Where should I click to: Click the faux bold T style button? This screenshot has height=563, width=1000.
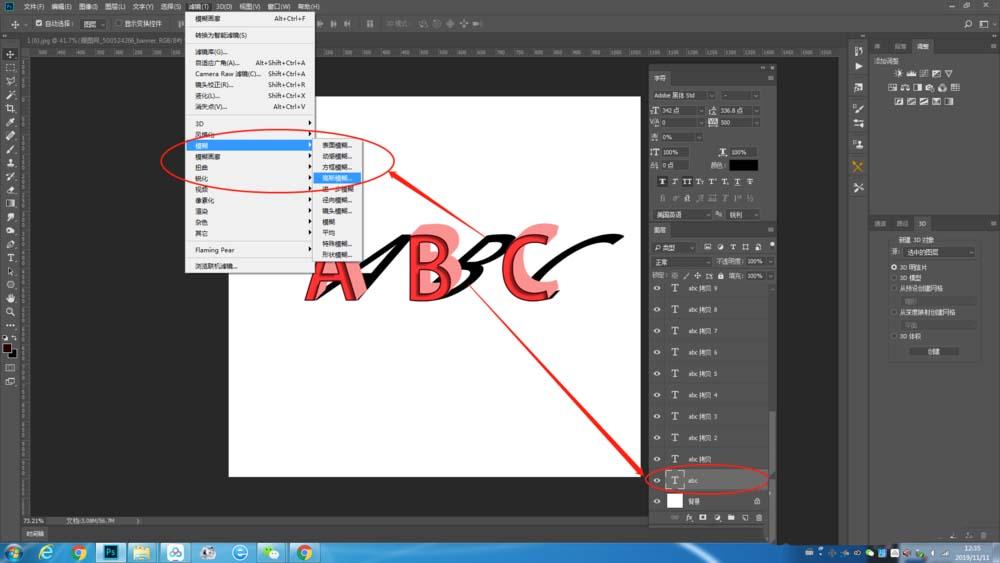(662, 182)
